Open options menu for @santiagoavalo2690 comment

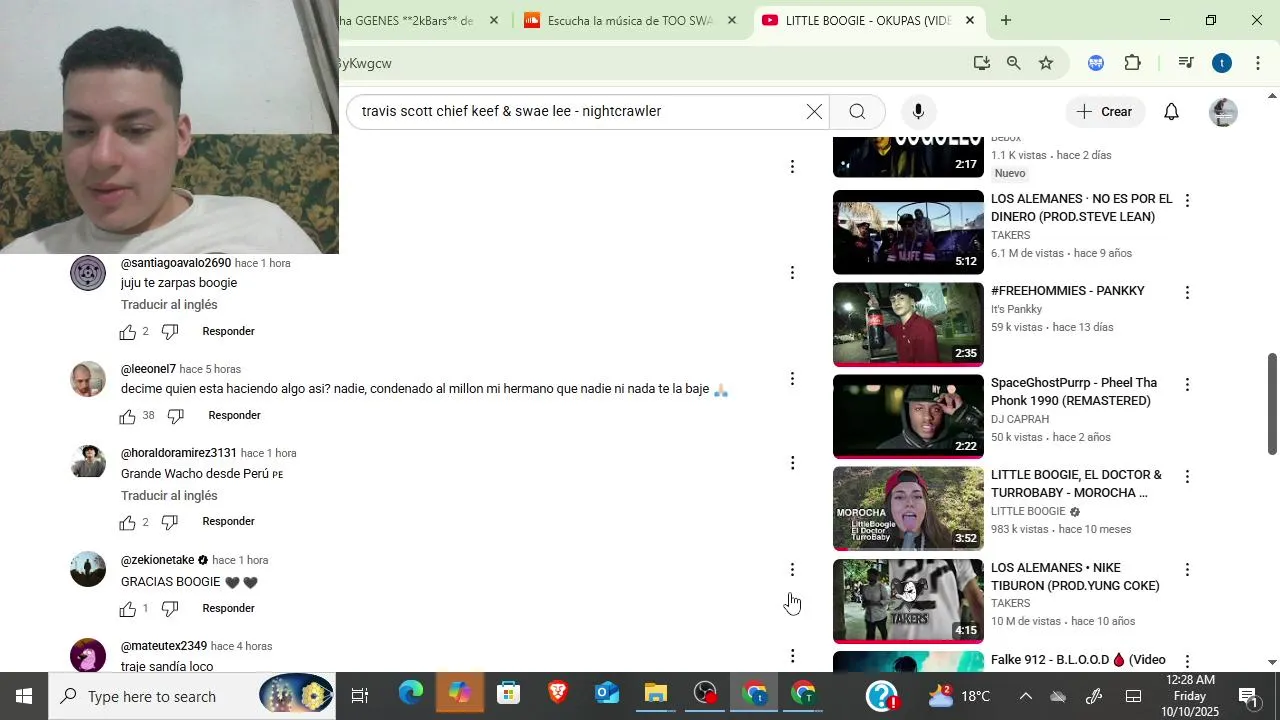pyautogui.click(x=792, y=273)
